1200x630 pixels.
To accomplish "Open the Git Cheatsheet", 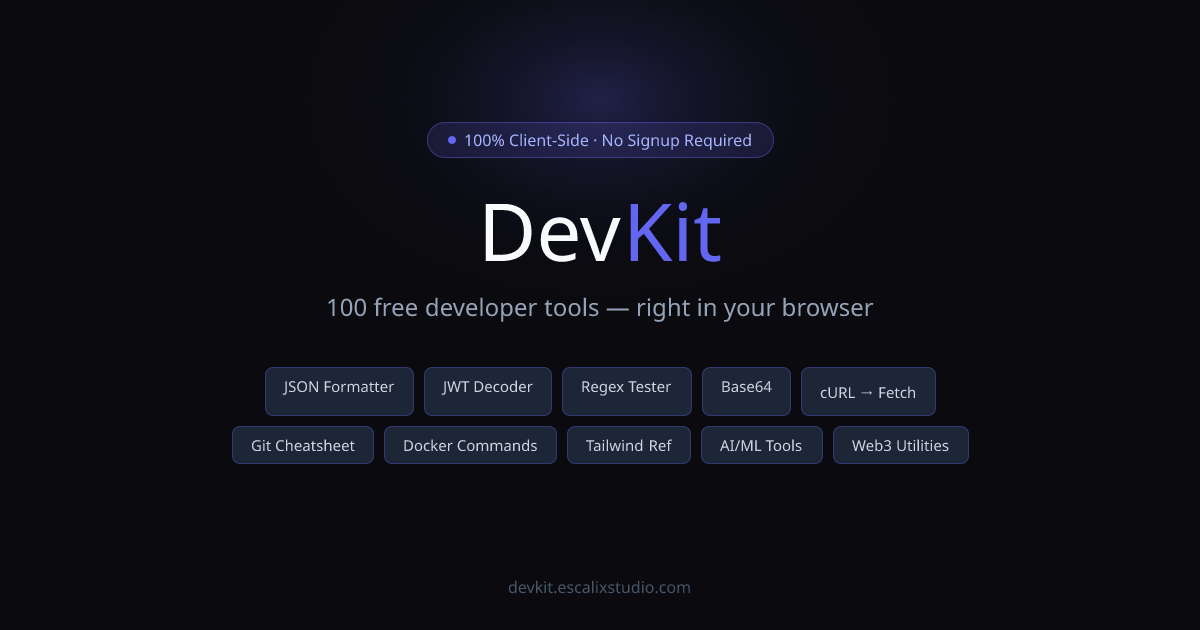I will click(302, 445).
